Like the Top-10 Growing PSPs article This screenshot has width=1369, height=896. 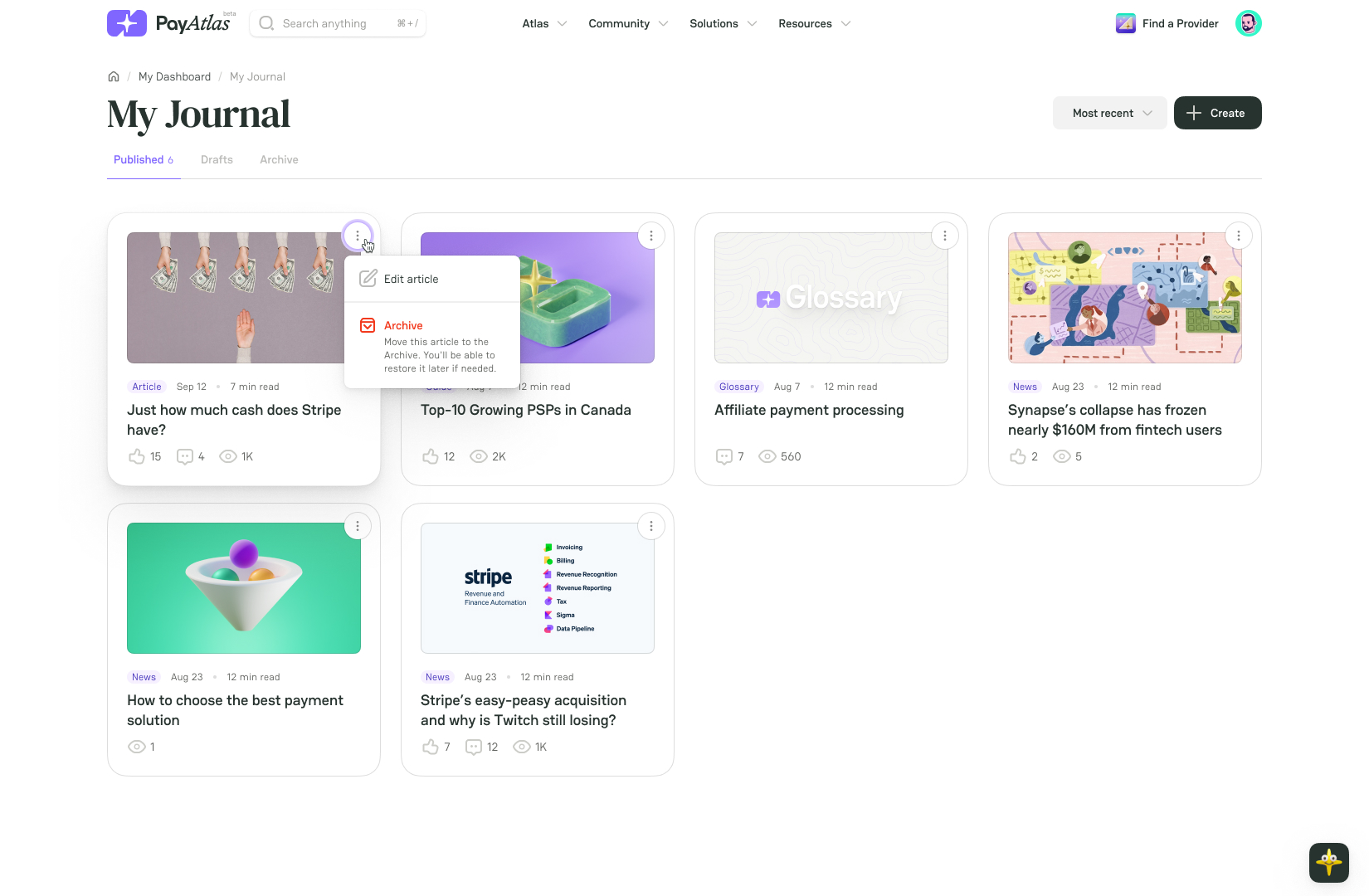tap(431, 456)
